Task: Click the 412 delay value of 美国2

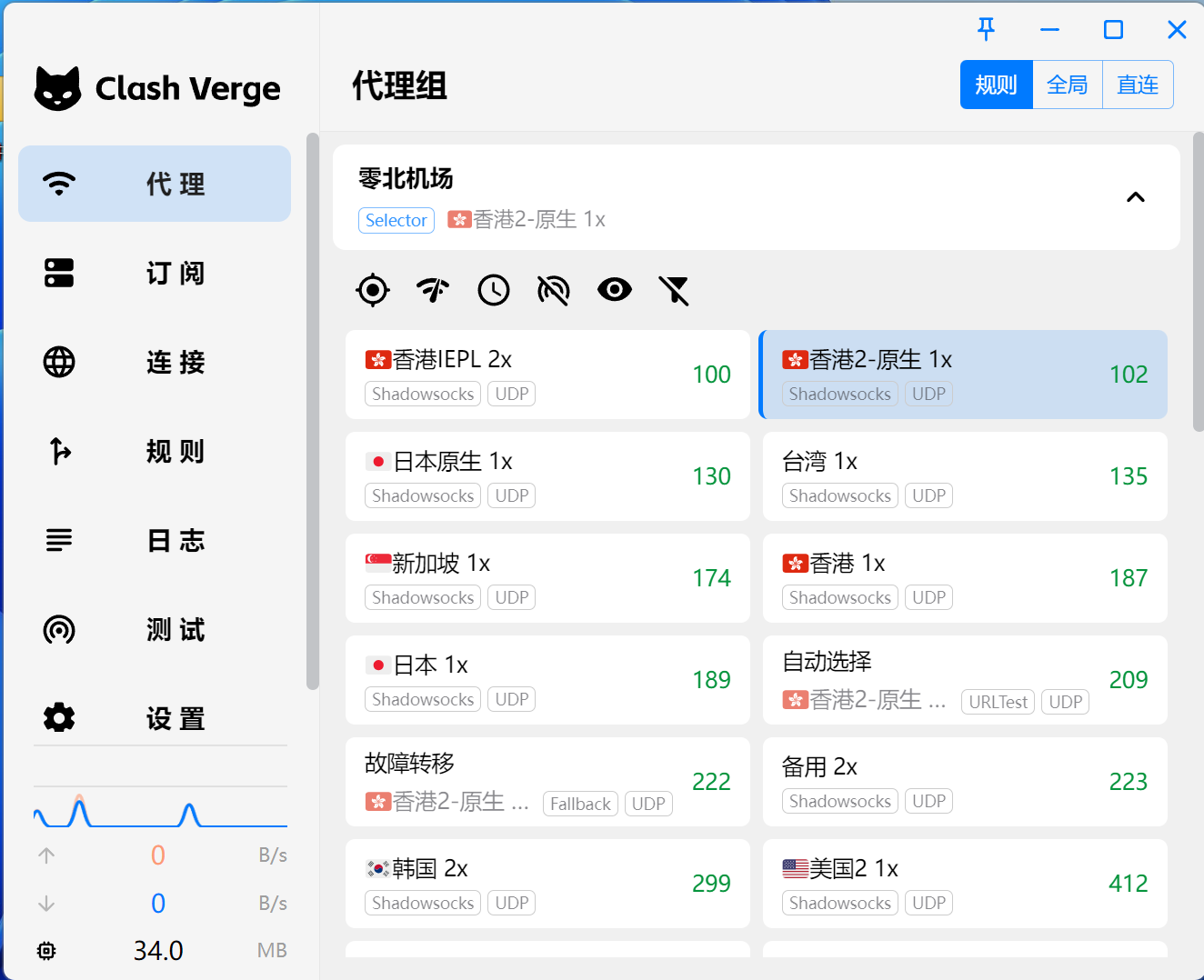Action: coord(1129,884)
